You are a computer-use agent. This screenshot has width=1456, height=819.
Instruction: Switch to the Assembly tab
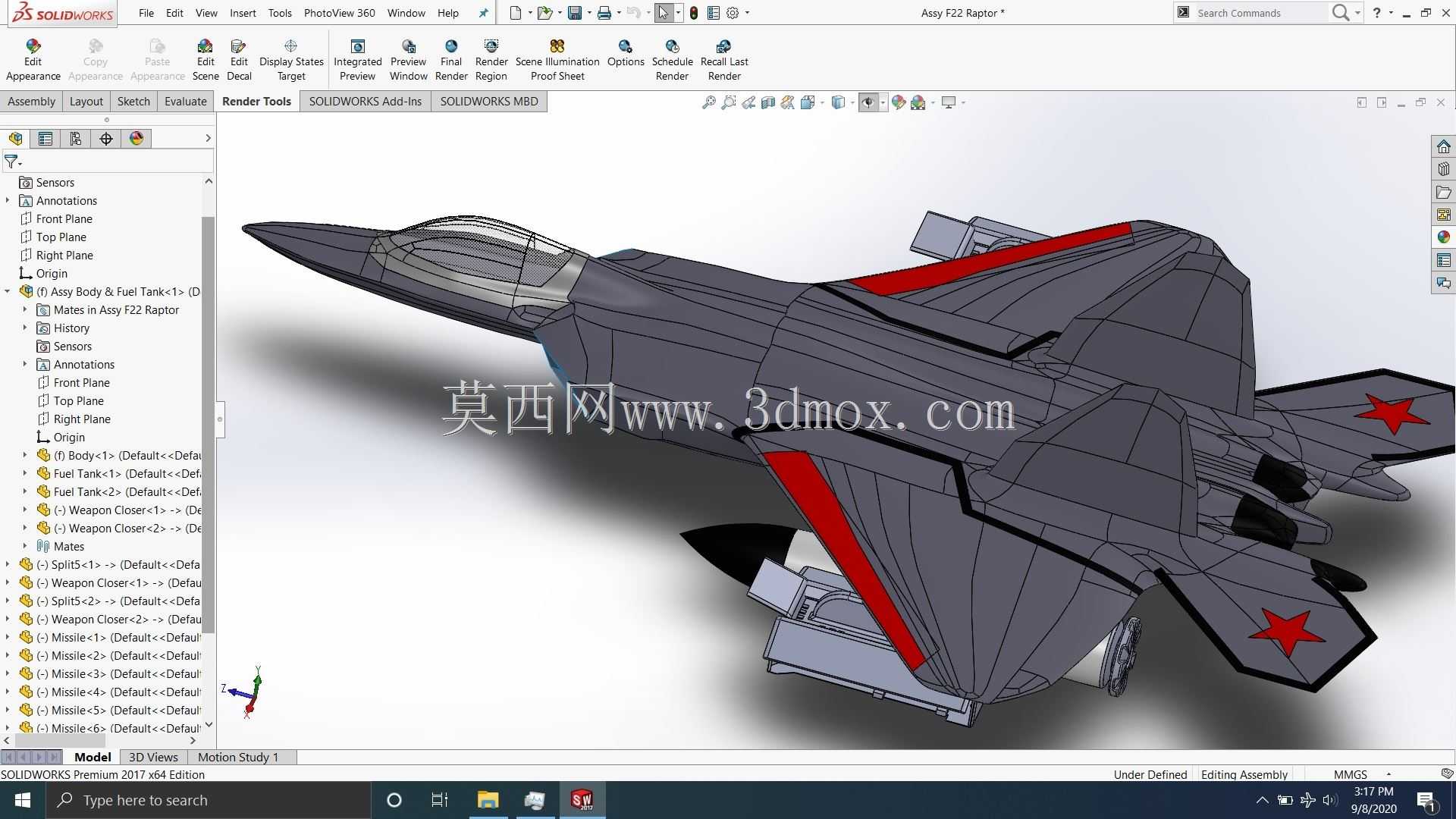(x=31, y=102)
